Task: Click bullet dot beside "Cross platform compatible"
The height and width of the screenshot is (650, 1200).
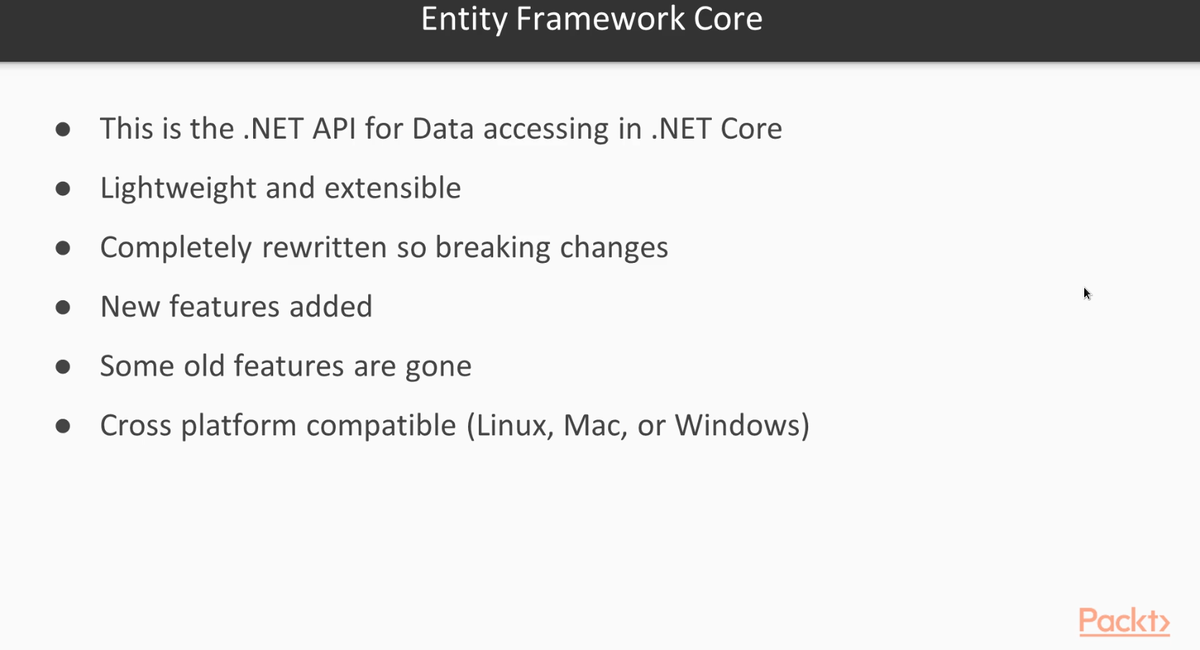Action: tap(63, 427)
